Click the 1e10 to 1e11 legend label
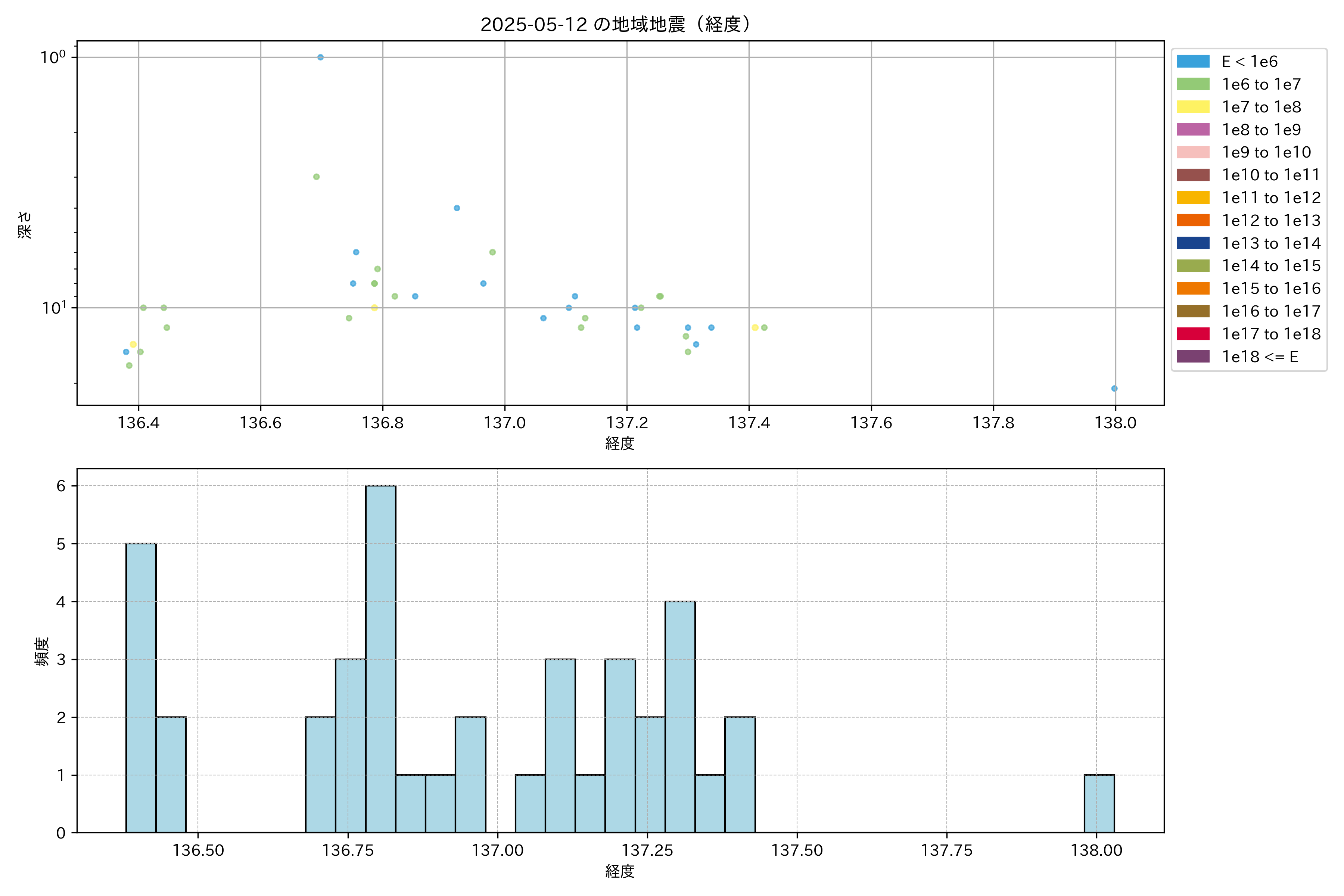This screenshot has width=1344, height=896. coord(1271,175)
